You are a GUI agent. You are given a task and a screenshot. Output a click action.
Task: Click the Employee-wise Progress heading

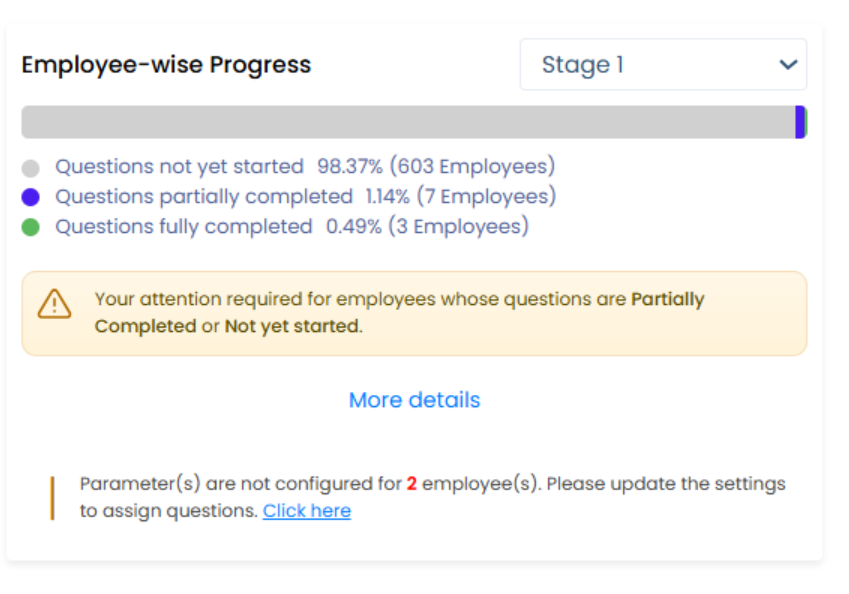tap(166, 65)
